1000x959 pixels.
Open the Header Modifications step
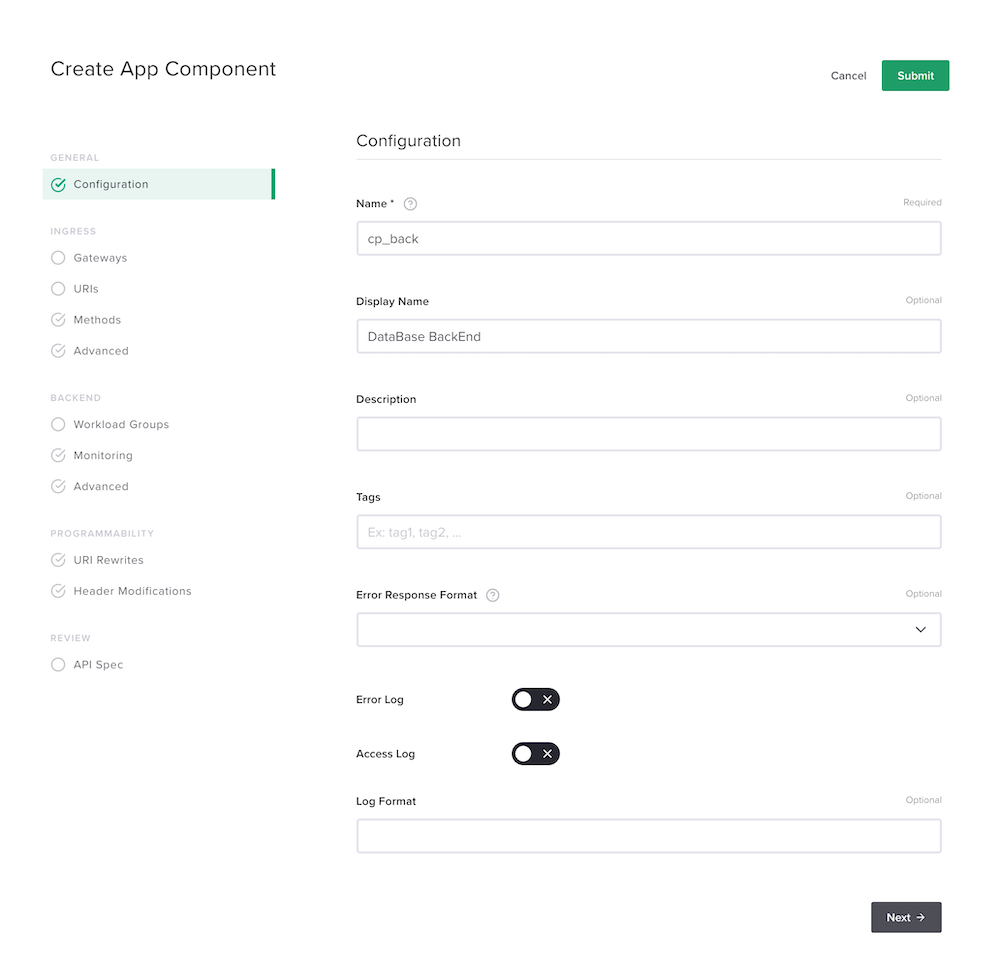point(132,591)
